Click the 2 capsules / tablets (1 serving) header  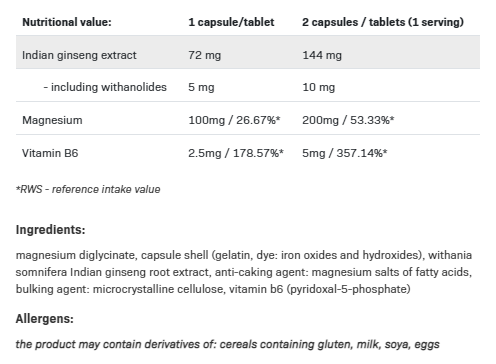pyautogui.click(x=383, y=22)
